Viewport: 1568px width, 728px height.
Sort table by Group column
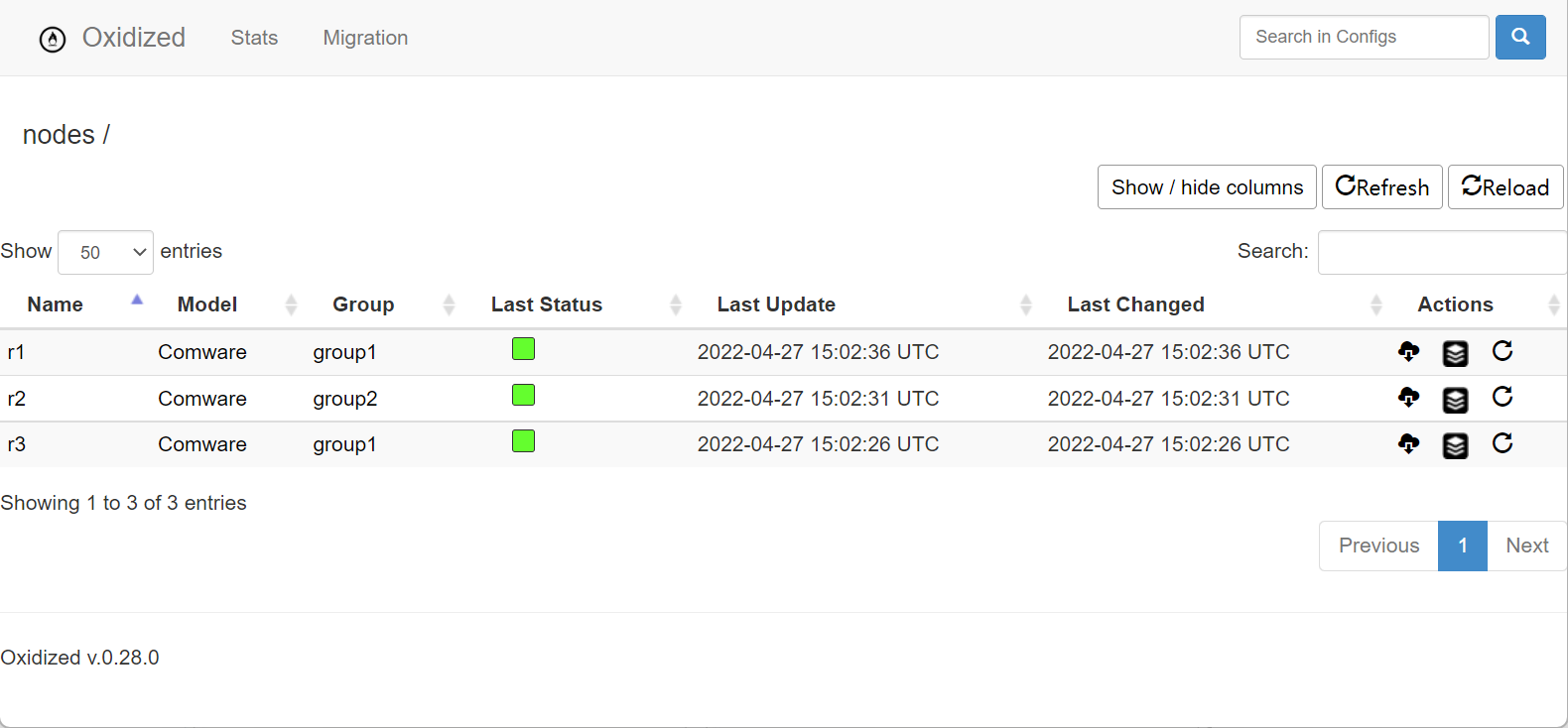click(x=363, y=304)
